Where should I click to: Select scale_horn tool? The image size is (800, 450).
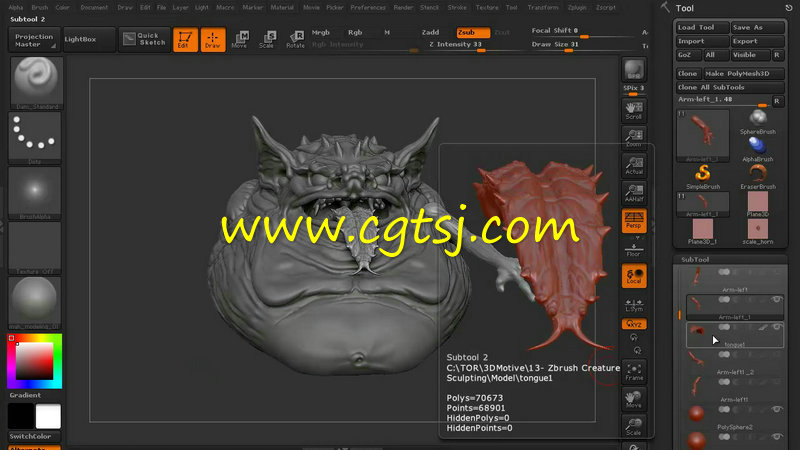pos(758,232)
